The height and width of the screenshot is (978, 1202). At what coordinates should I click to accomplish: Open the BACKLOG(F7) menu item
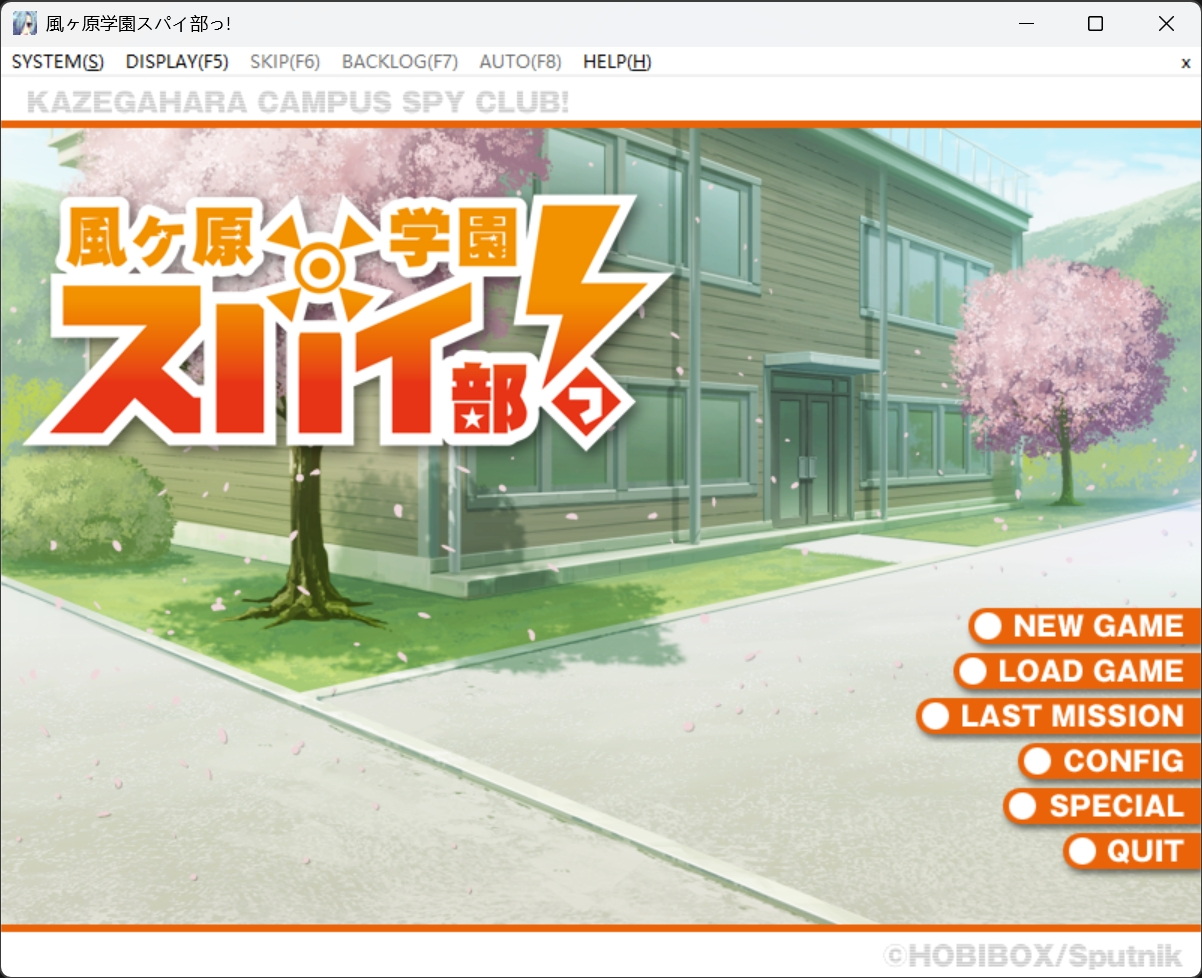pos(399,62)
